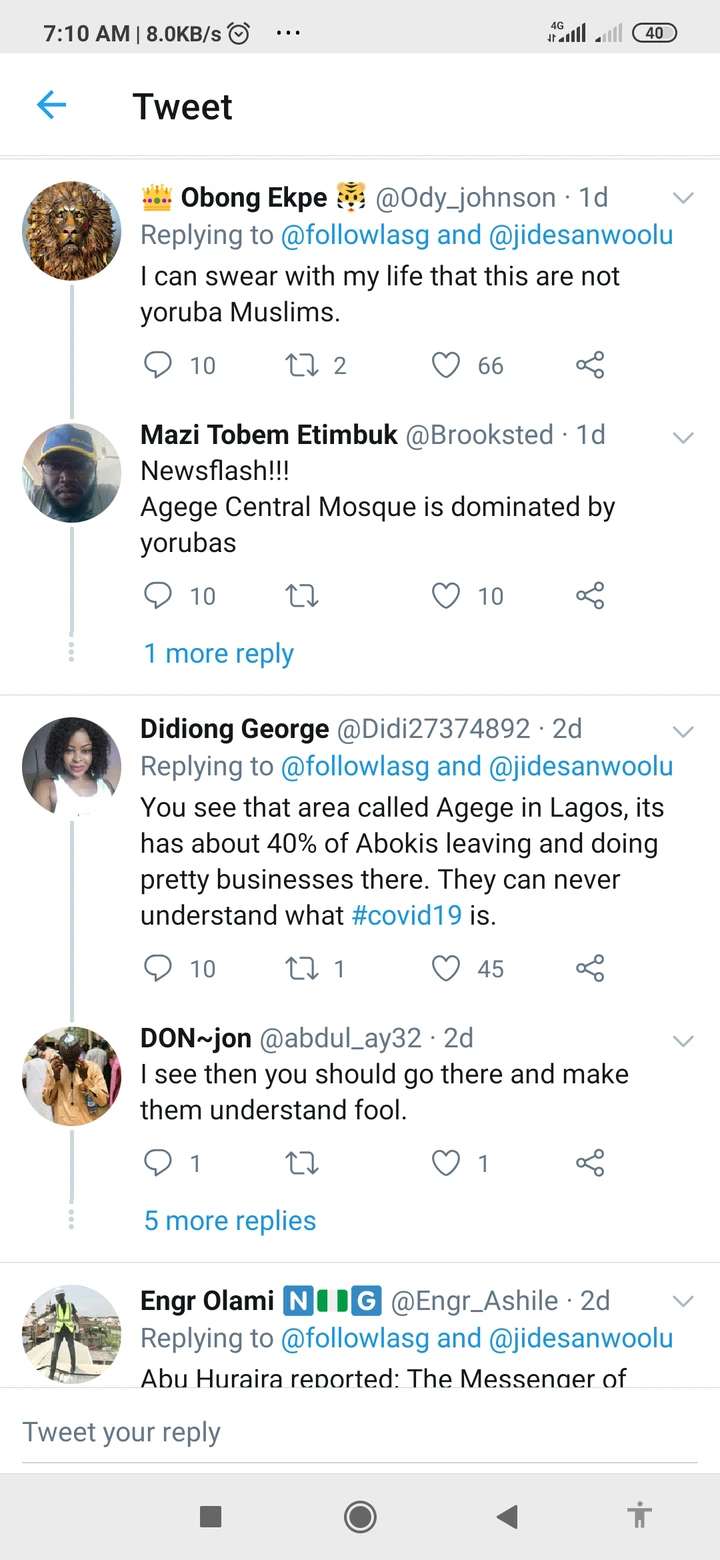The width and height of the screenshot is (720, 1560).
Task: Reply to DON~jon's tweet
Action: click(x=158, y=1163)
